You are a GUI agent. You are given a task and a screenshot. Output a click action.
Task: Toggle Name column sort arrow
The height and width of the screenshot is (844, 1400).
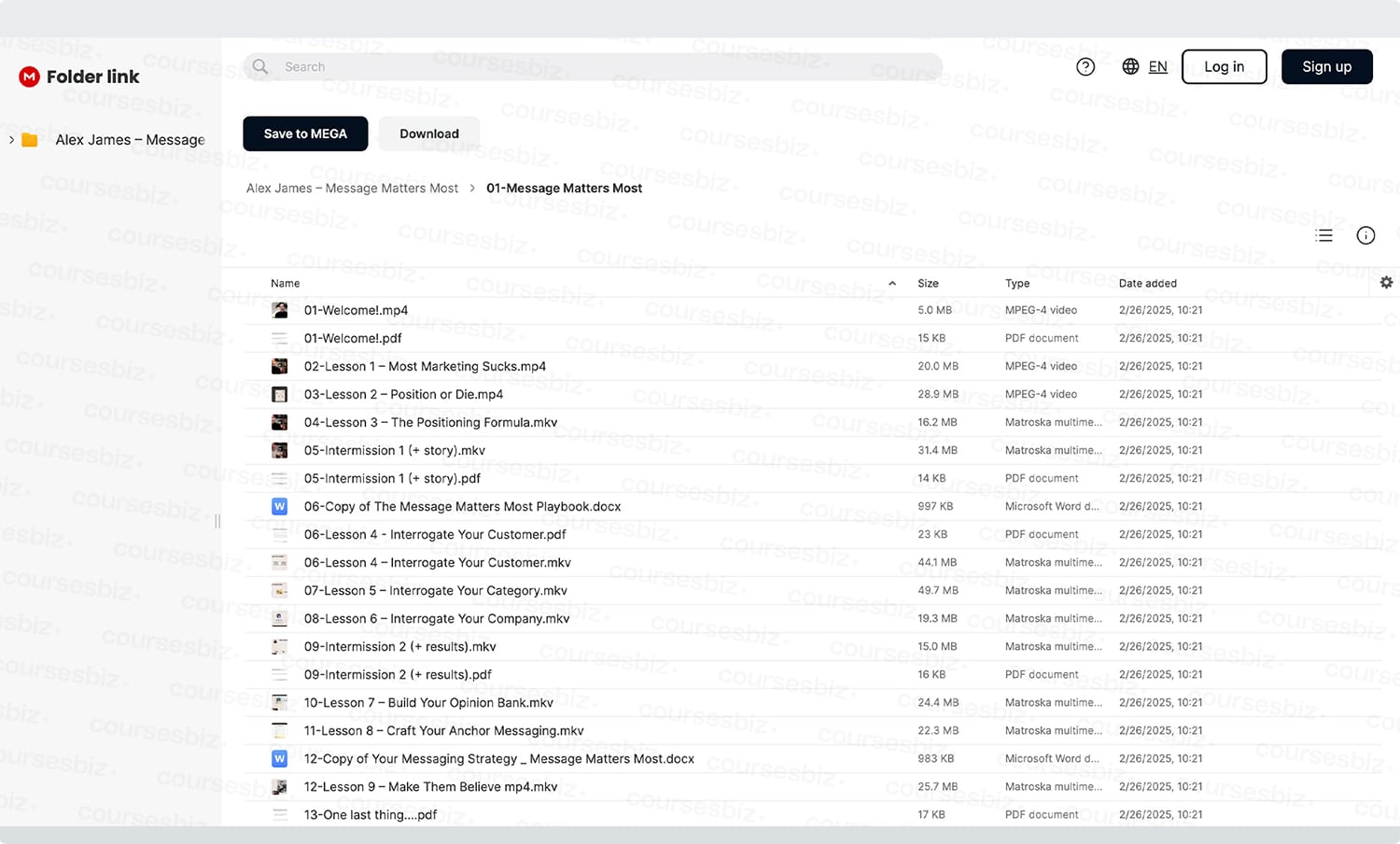[x=892, y=283]
